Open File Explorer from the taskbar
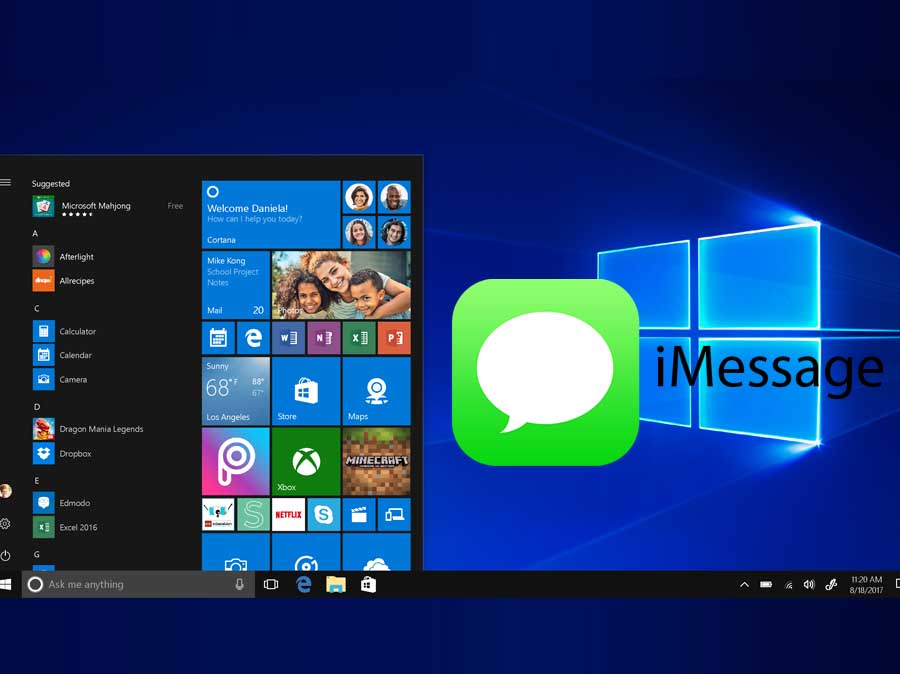900x674 pixels. 336,584
